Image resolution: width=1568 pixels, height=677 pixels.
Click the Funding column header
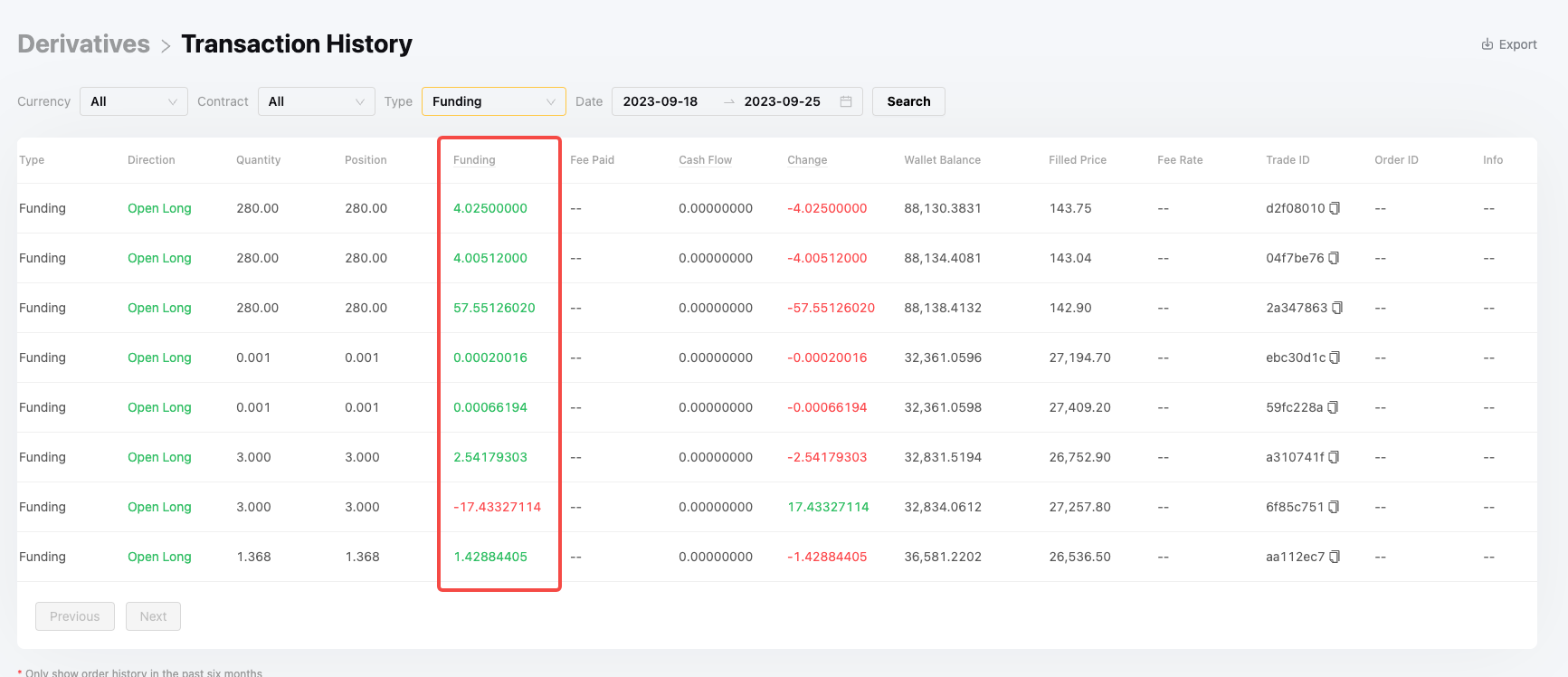(474, 160)
